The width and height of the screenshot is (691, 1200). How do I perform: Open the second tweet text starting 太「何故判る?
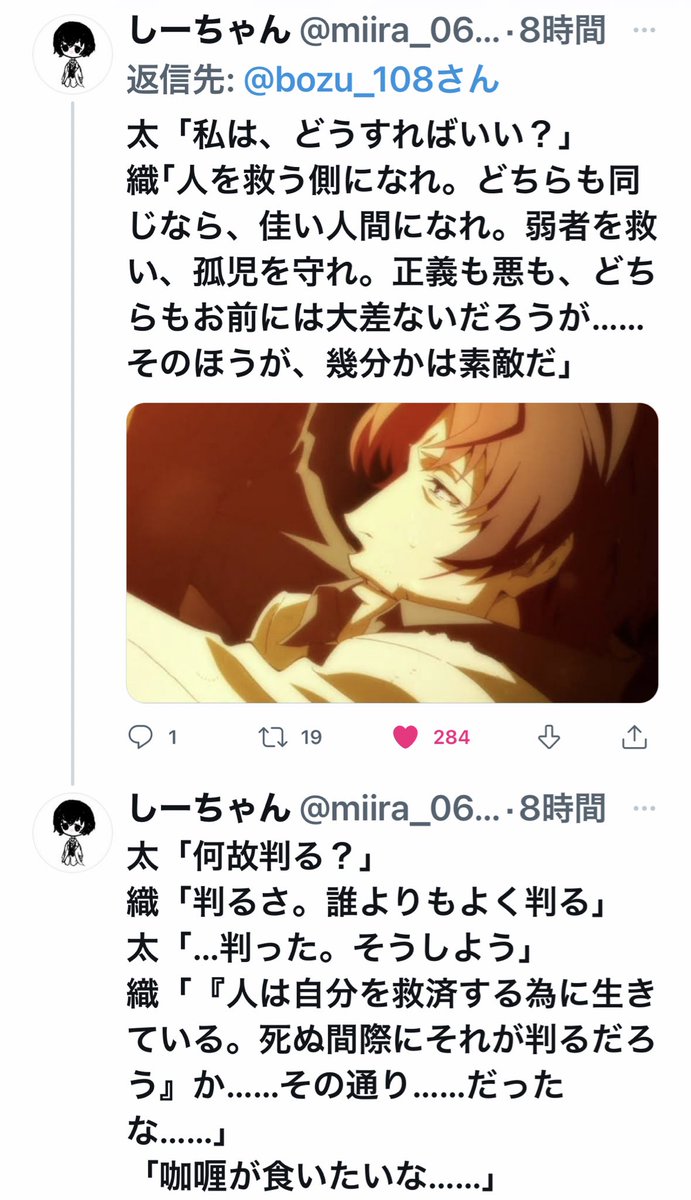pos(392,1022)
